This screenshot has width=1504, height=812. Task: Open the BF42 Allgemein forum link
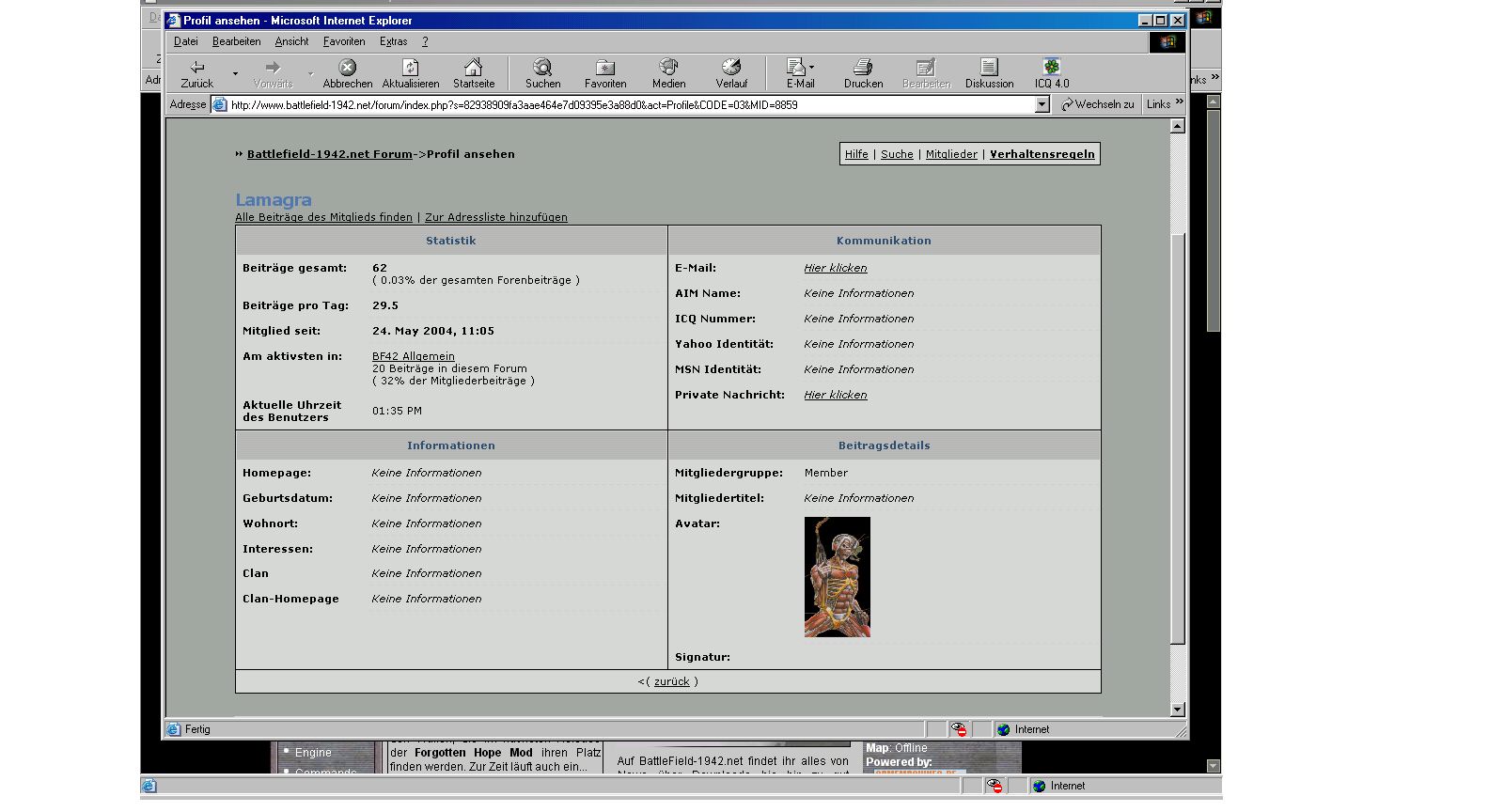tap(414, 356)
